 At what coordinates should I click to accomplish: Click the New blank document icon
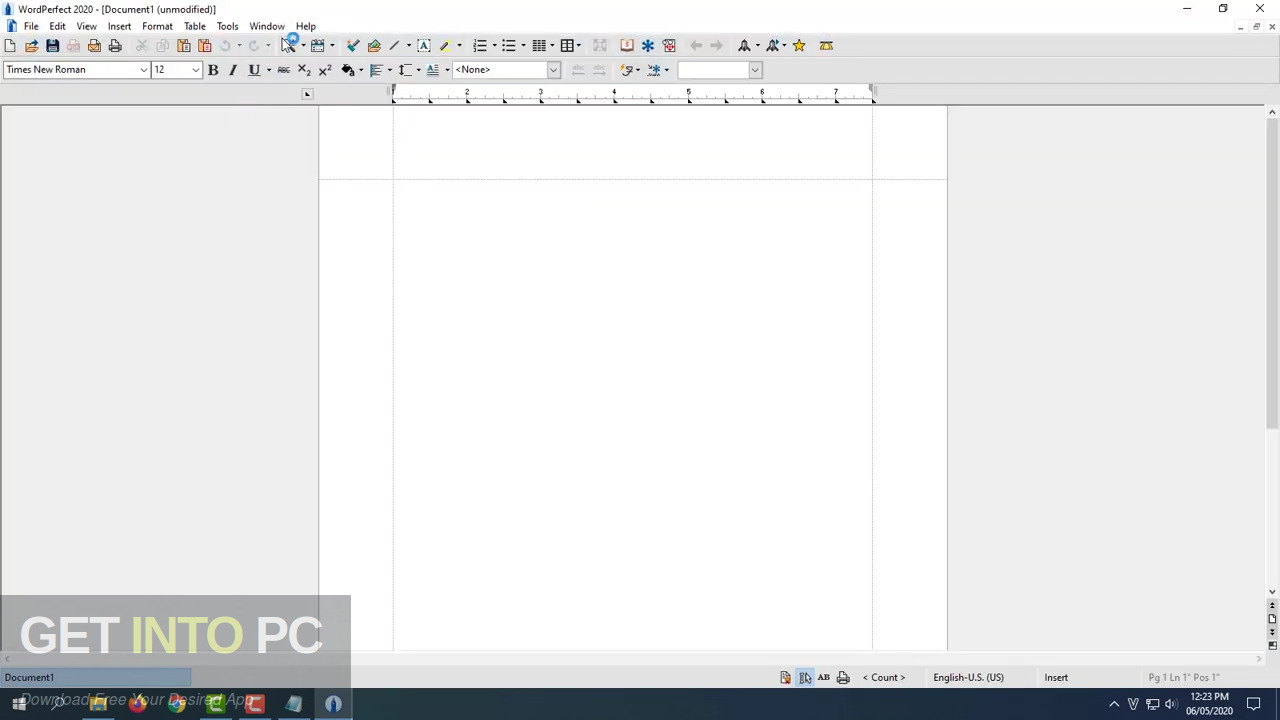tap(10, 46)
